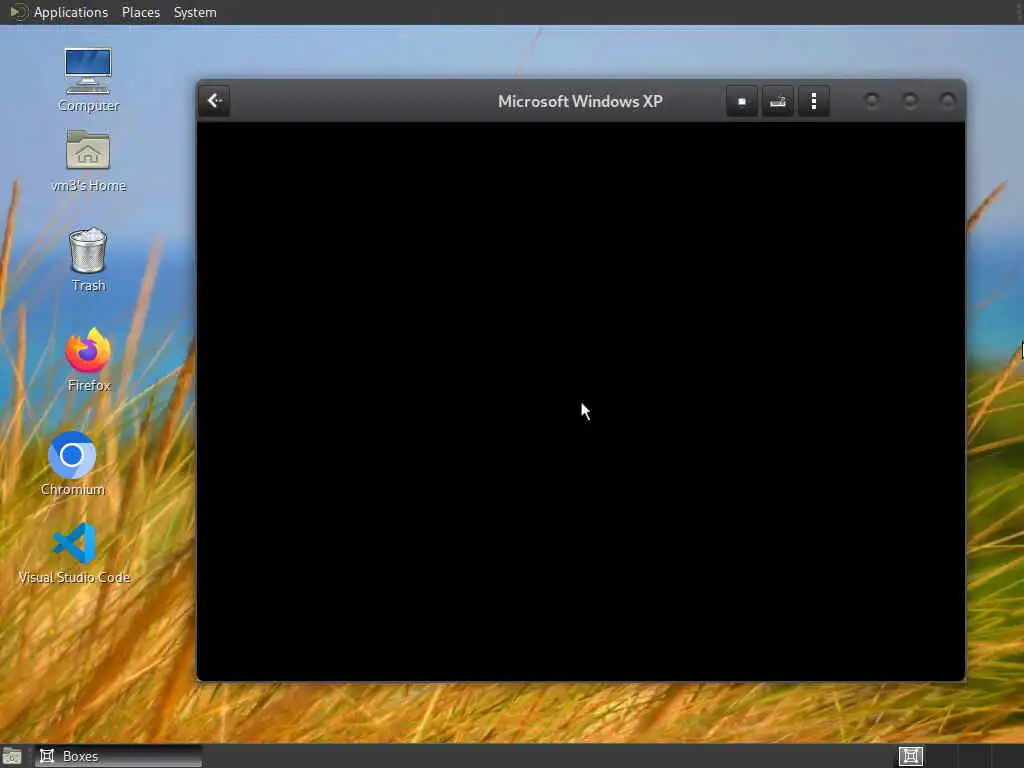
Task: Open the keyboard shortcuts button in Boxes header
Action: (x=777, y=101)
